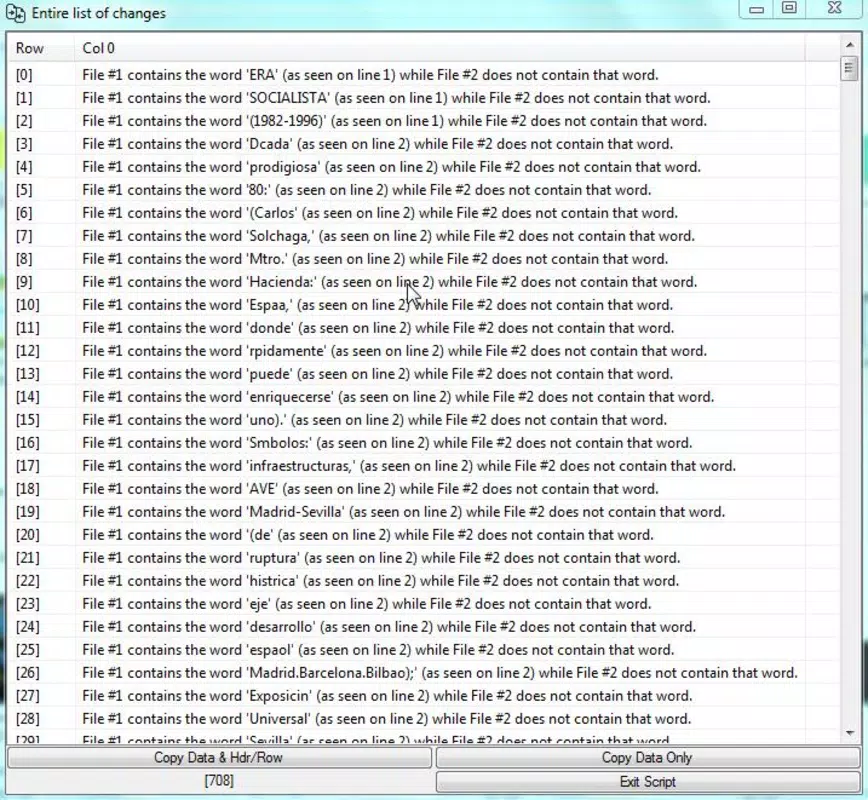Select the row with word 'Espaa,'
The width and height of the screenshot is (868, 800).
424,304
